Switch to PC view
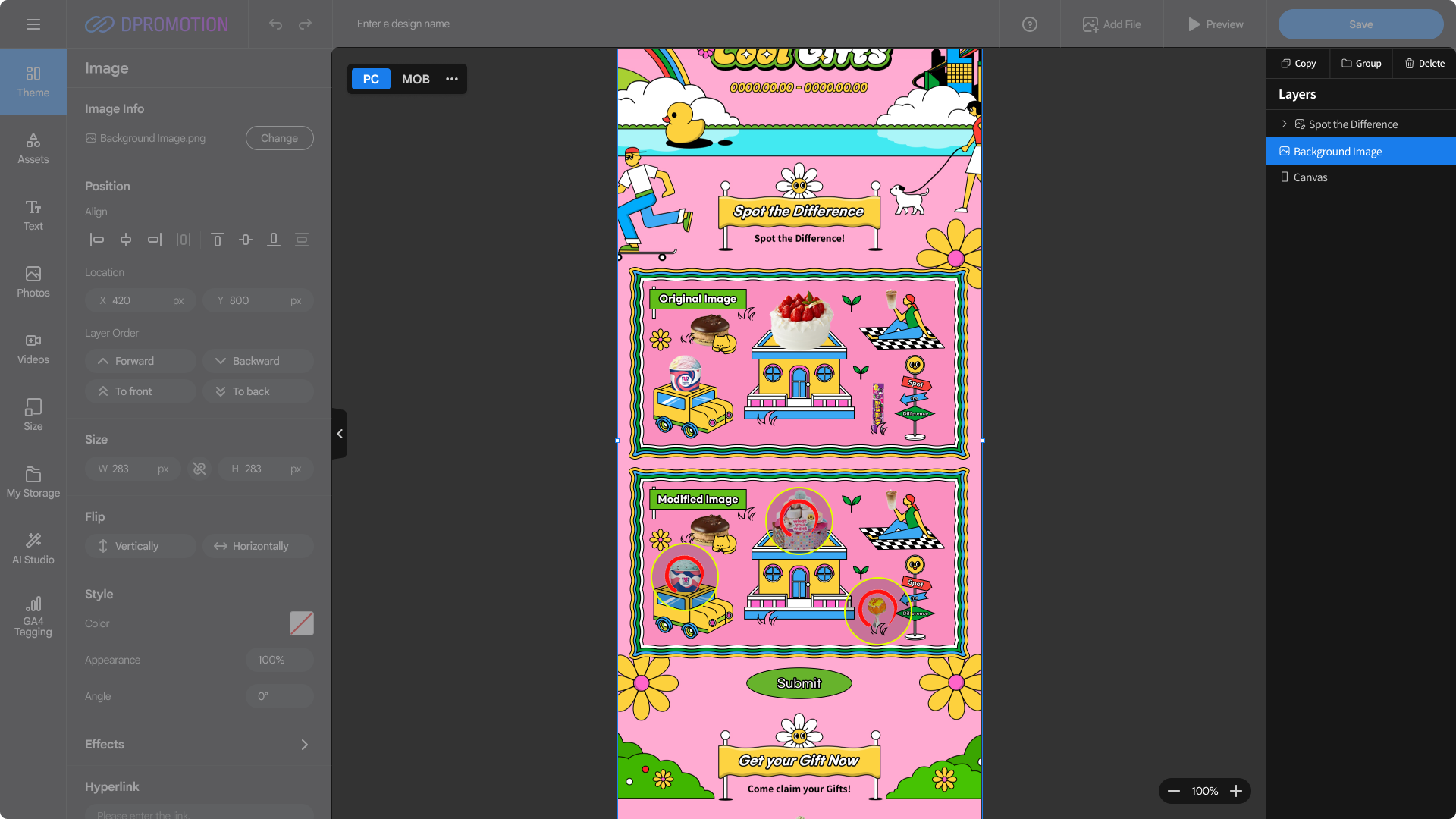This screenshot has height=819, width=1456. tap(371, 79)
